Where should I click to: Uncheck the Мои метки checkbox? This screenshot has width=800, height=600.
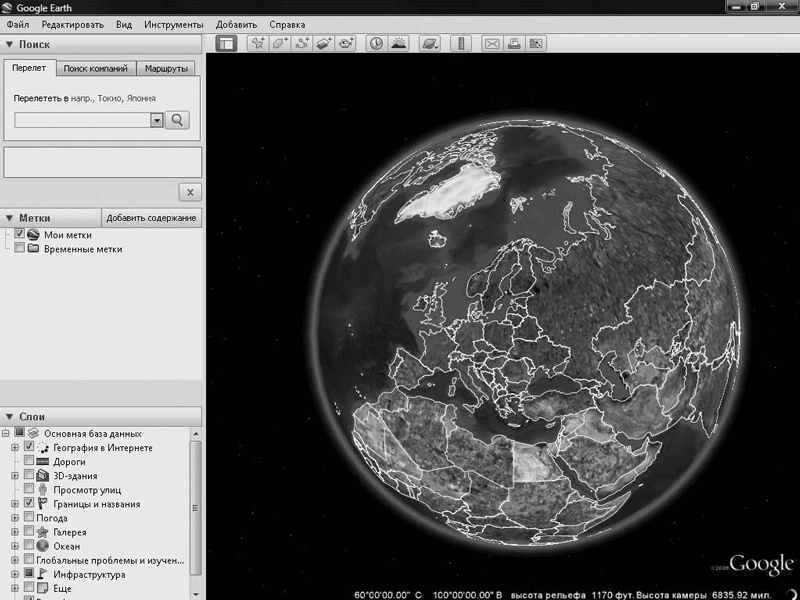point(19,234)
